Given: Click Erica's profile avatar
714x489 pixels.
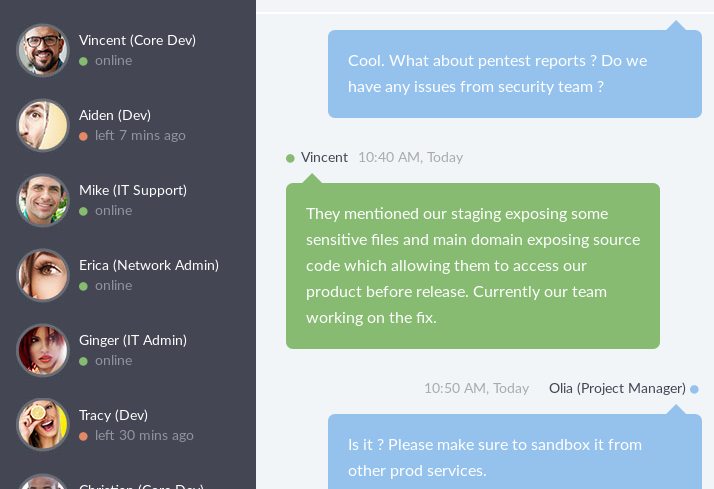Looking at the screenshot, I should (x=42, y=275).
